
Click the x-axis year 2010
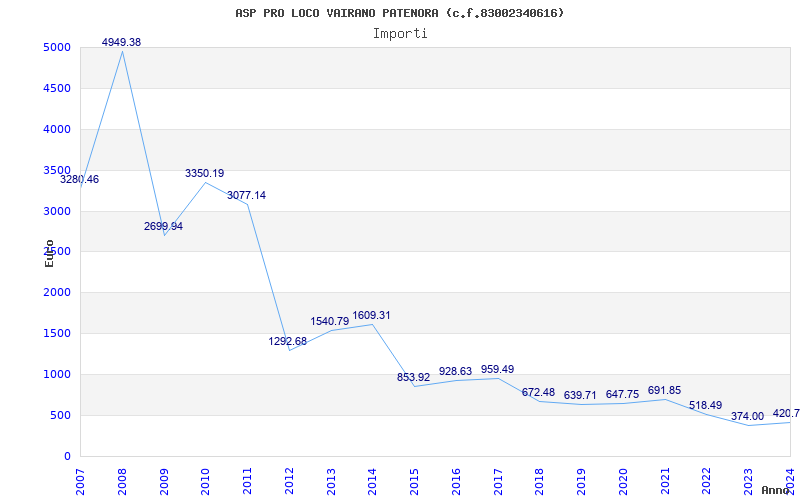coord(206,482)
